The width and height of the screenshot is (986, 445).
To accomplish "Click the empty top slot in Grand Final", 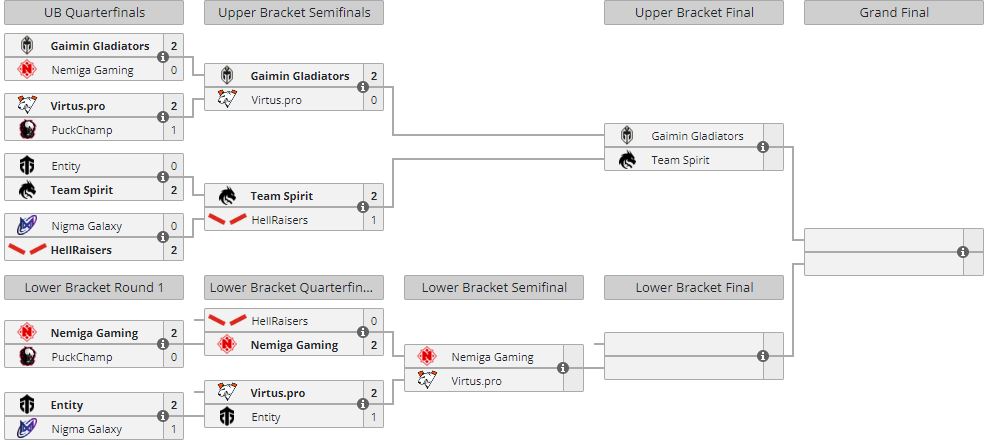I will coord(880,239).
